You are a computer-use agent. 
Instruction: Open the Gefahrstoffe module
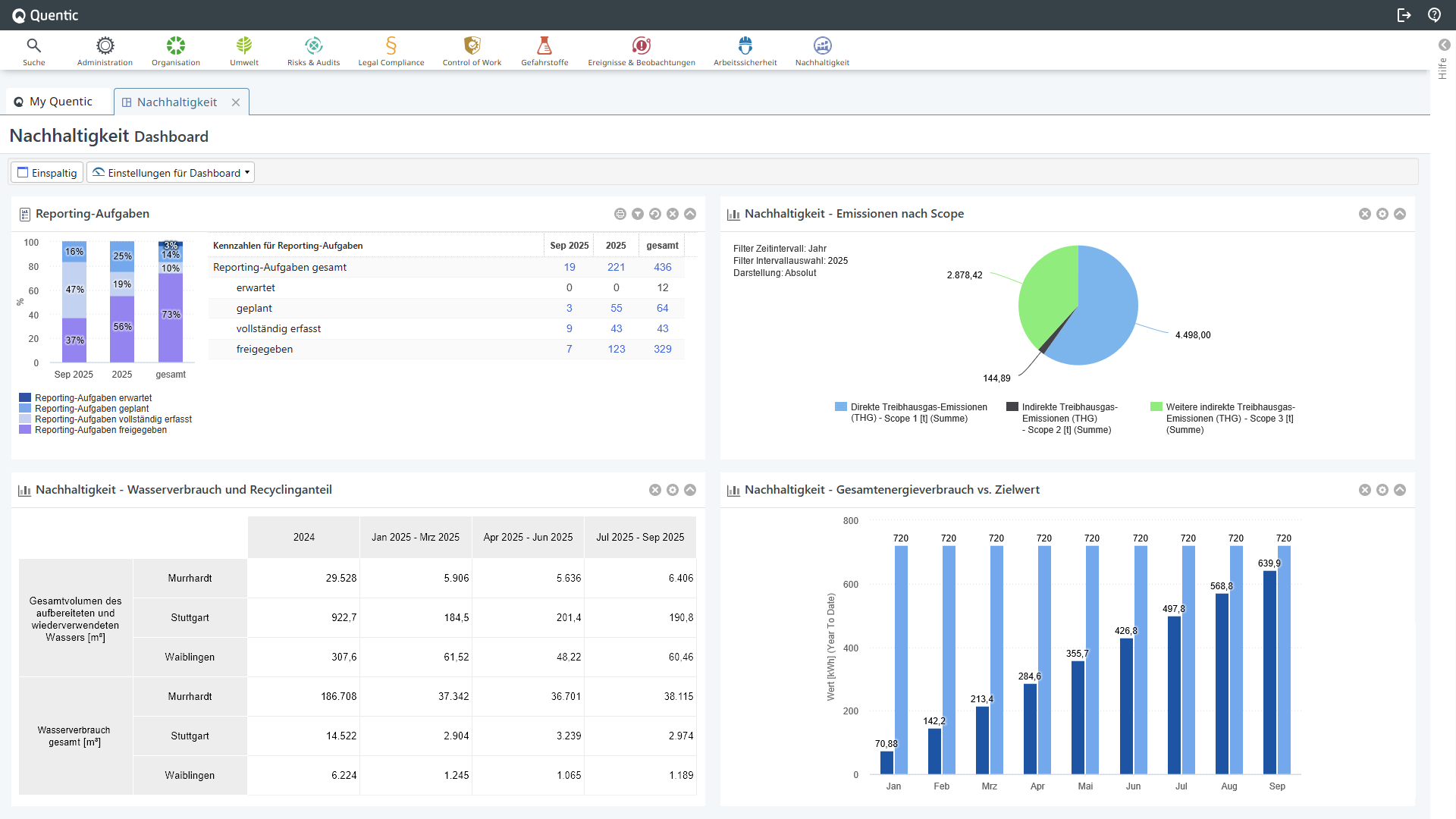(x=544, y=51)
